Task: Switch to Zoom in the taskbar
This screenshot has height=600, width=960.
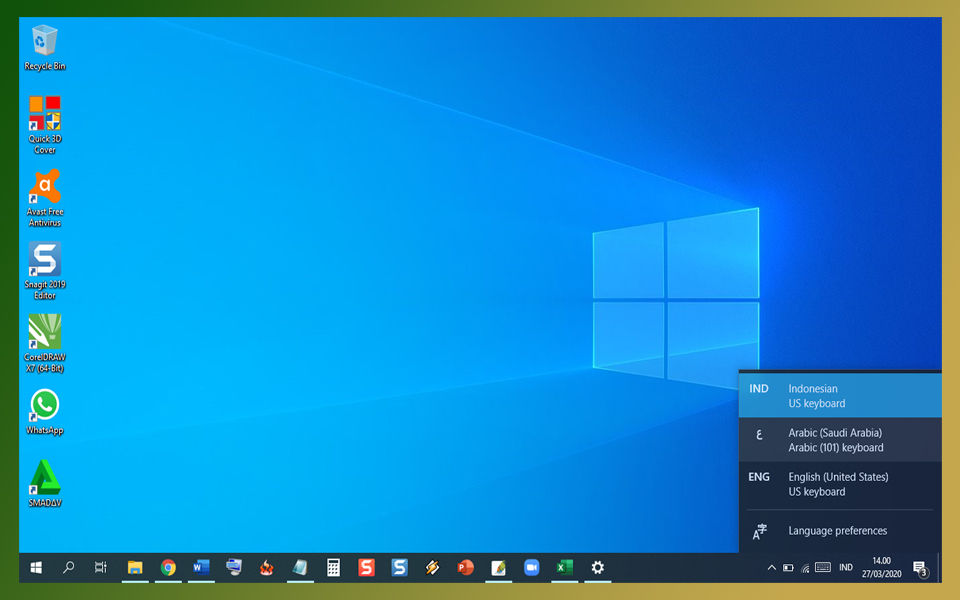Action: click(531, 568)
